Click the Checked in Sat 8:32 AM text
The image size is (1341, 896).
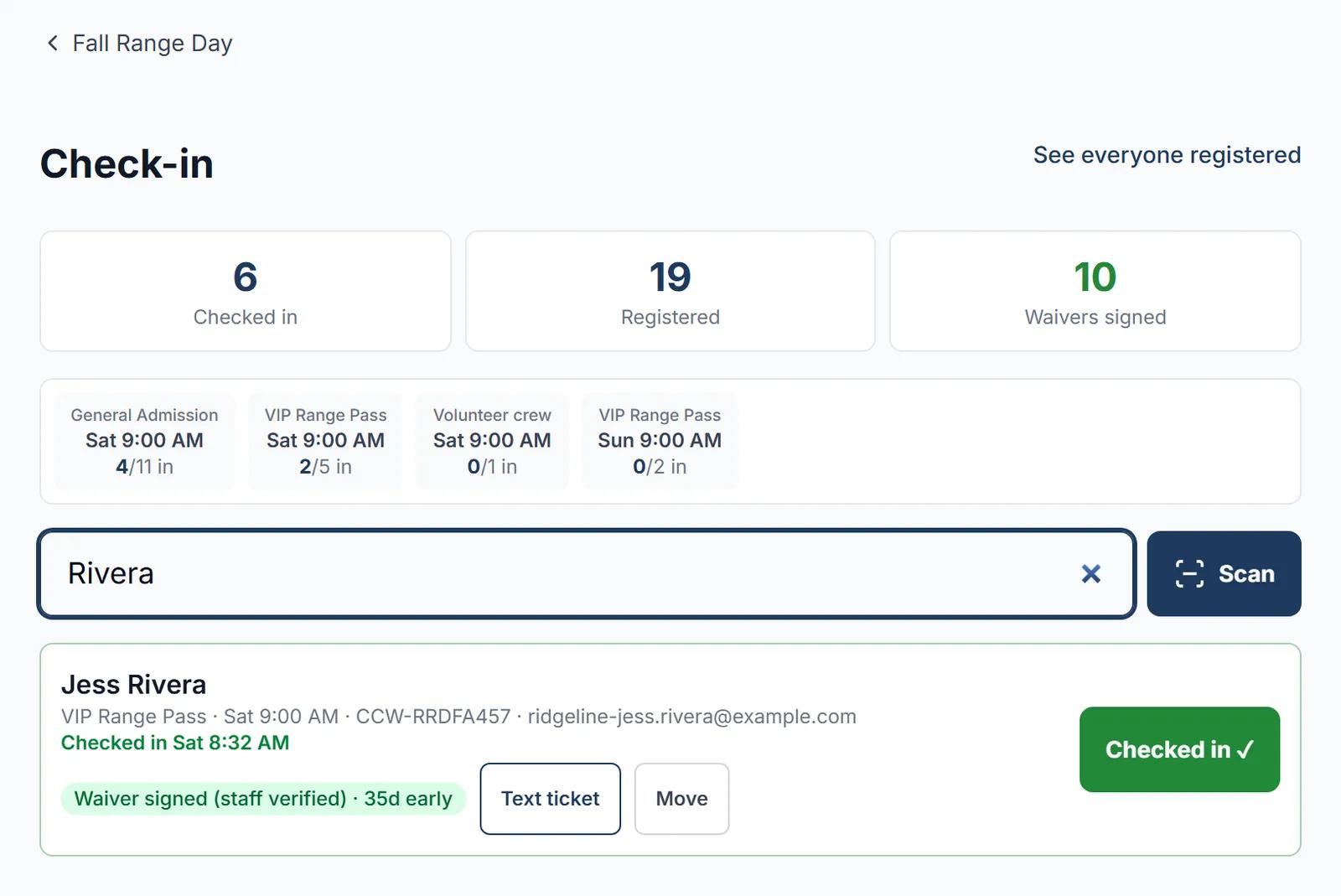(x=175, y=743)
